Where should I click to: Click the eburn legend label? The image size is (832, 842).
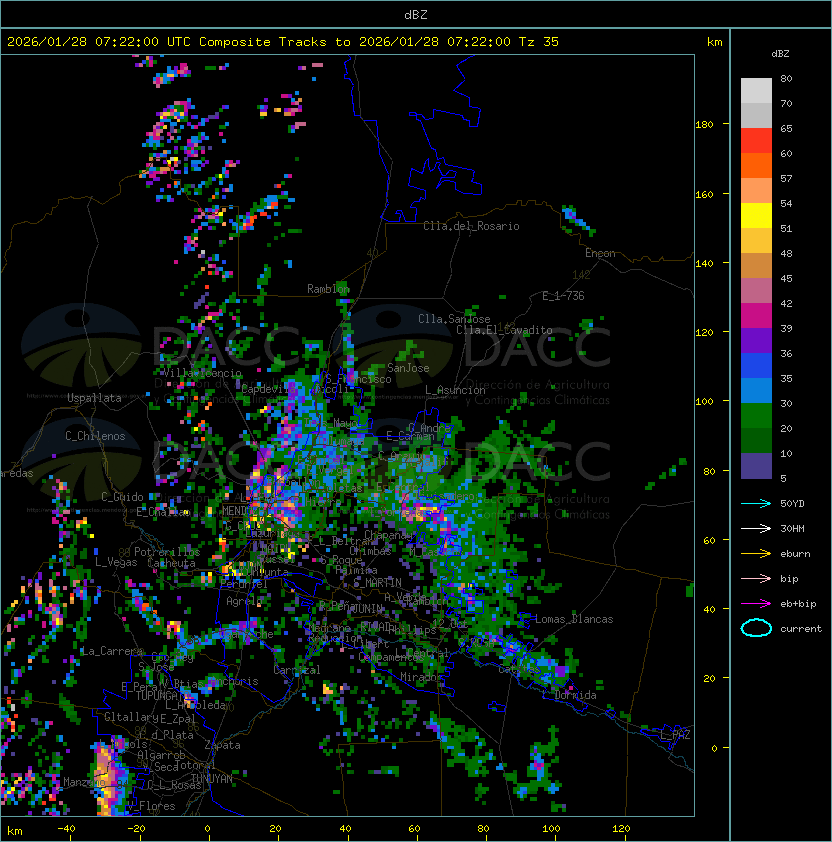[795, 554]
